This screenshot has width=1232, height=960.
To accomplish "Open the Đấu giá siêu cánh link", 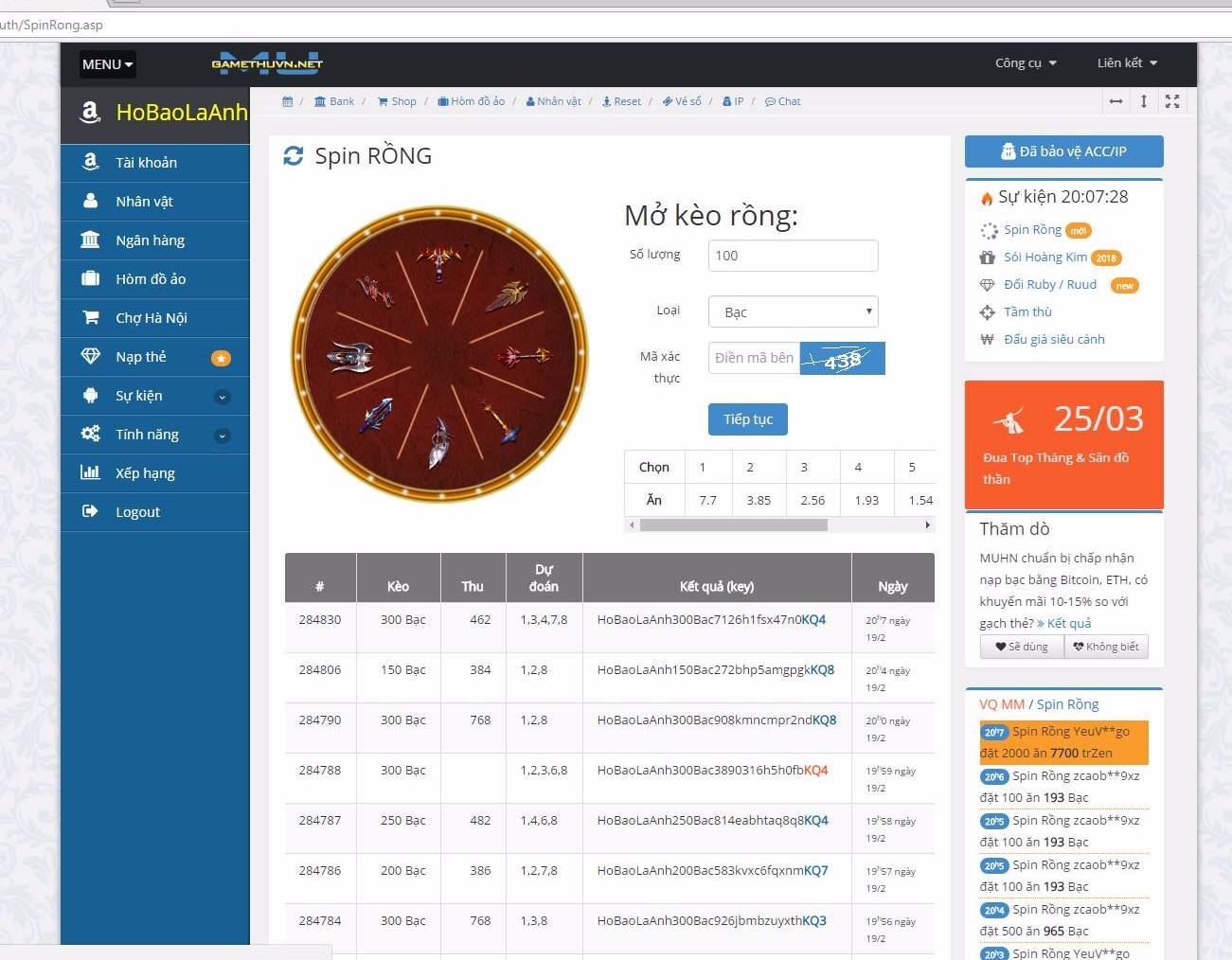I will pyautogui.click(x=1054, y=340).
